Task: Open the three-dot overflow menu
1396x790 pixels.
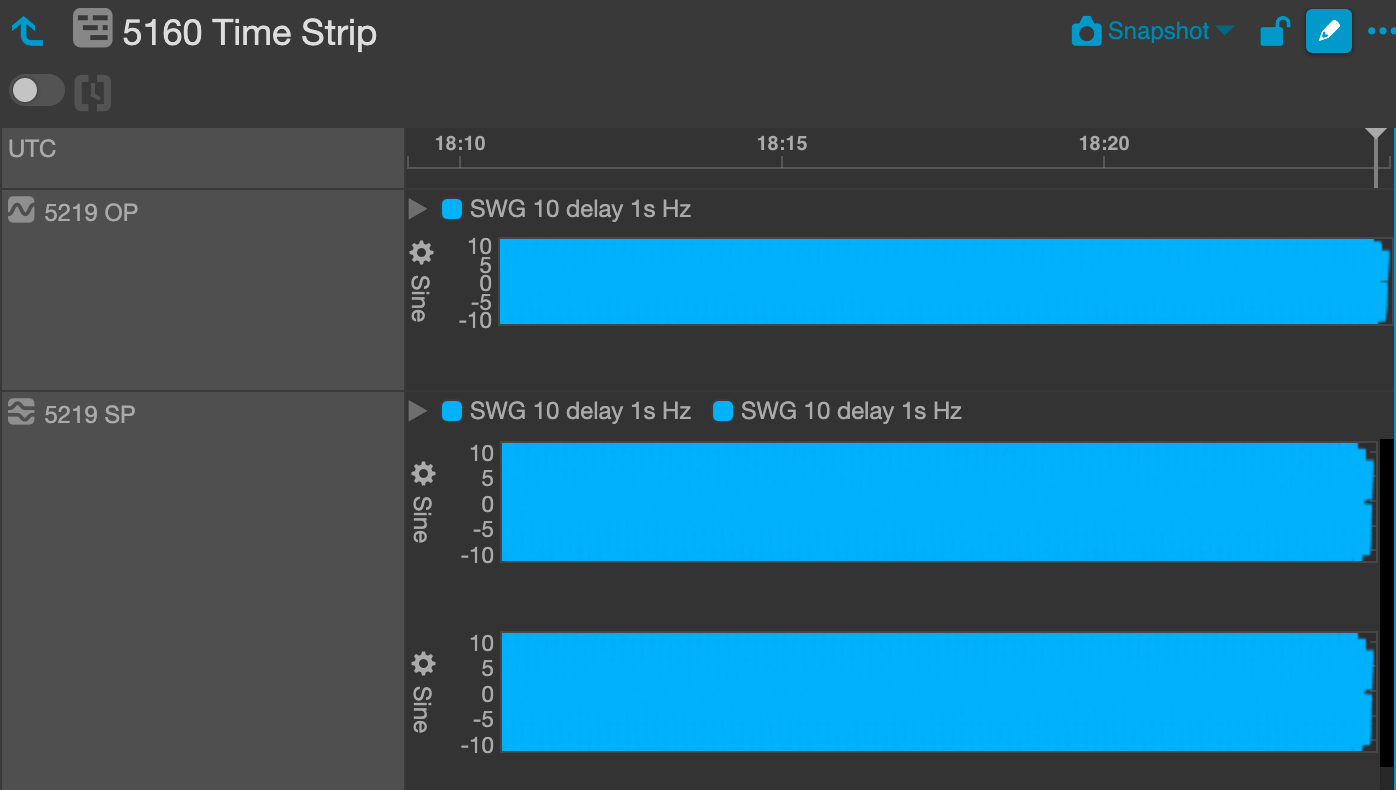Action: coord(1379,31)
